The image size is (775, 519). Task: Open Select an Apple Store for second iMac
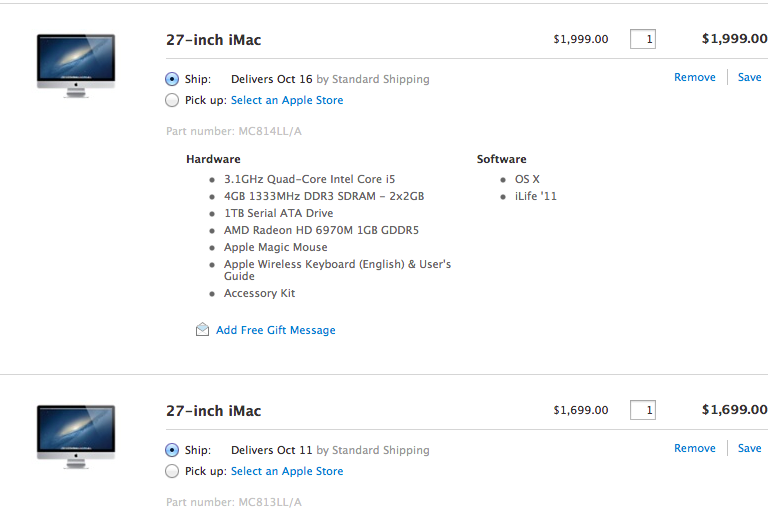click(287, 471)
